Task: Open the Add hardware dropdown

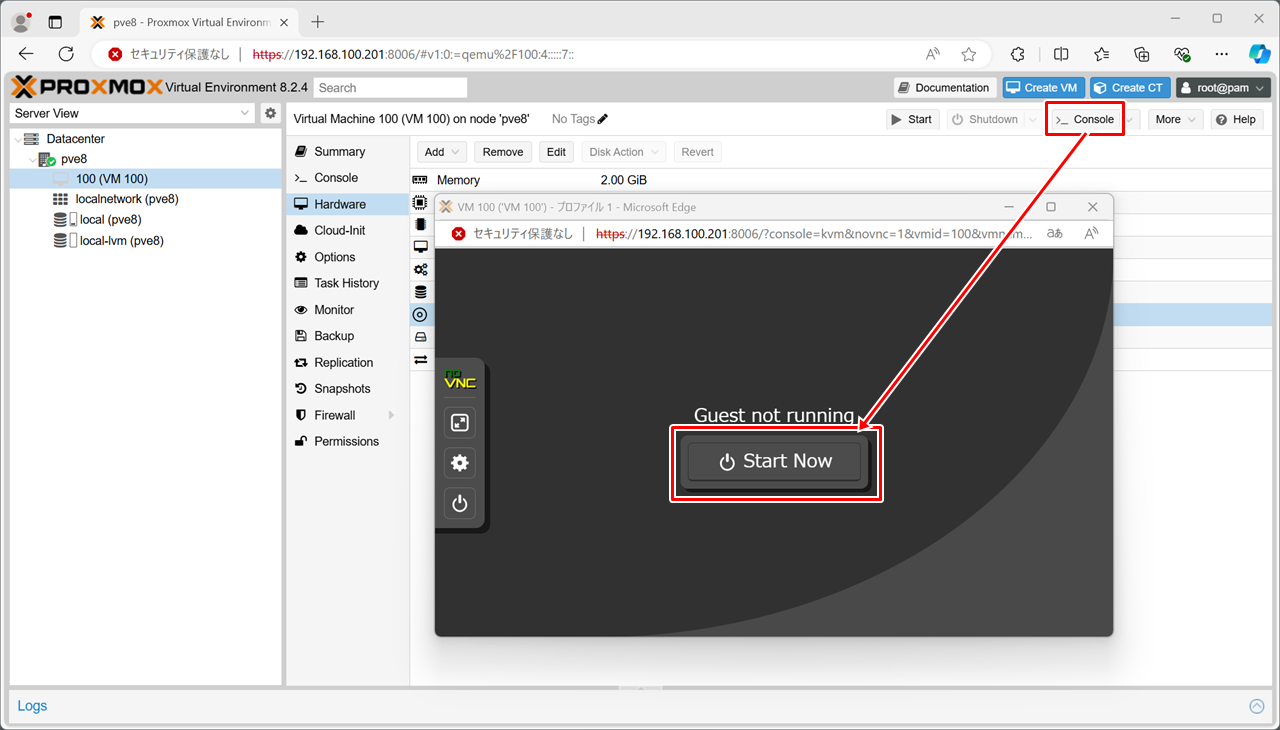Action: point(442,152)
